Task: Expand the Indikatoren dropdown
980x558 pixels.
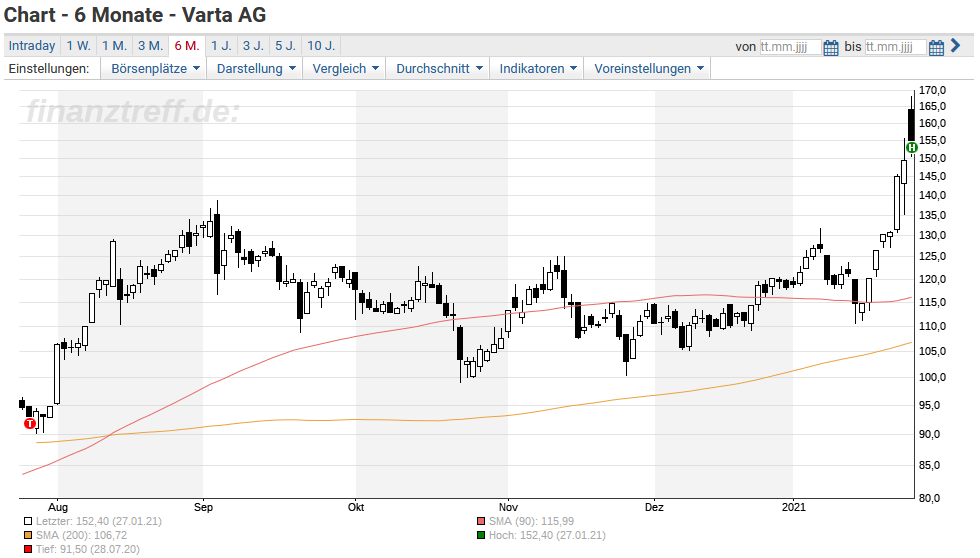Action: [538, 69]
